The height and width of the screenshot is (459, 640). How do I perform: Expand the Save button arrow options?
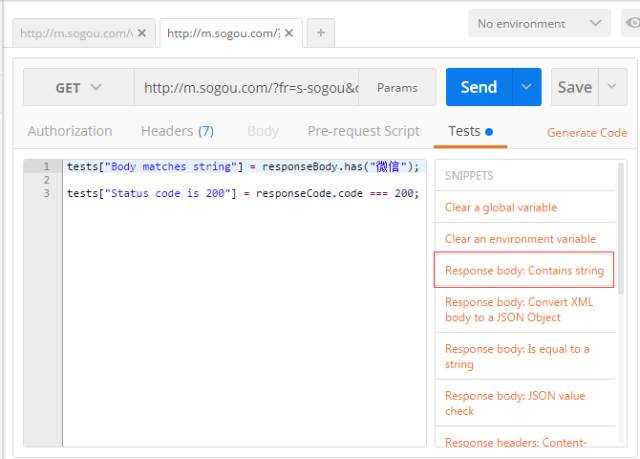(x=612, y=87)
